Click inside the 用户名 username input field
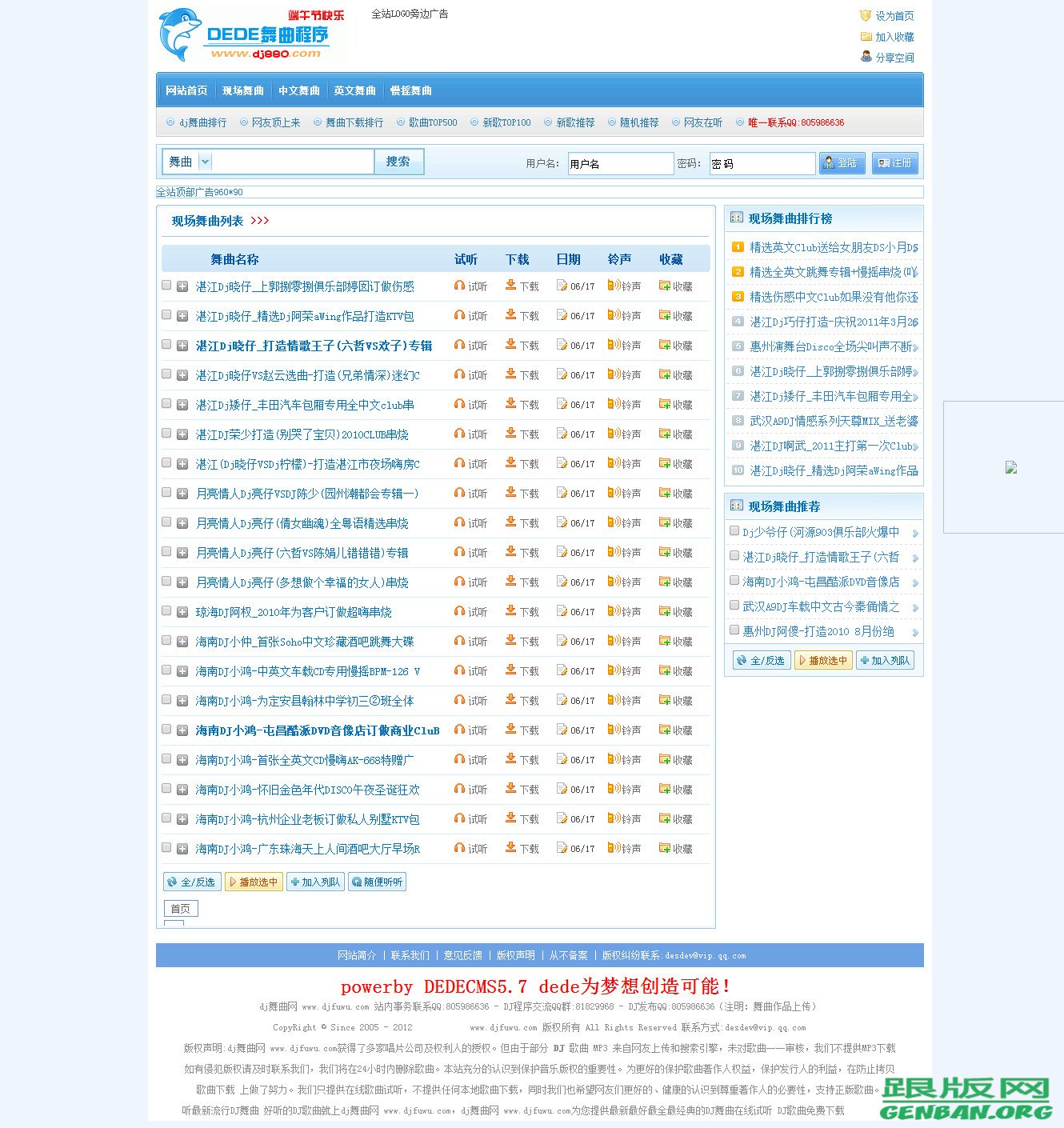The width and height of the screenshot is (1064, 1128). (x=620, y=163)
